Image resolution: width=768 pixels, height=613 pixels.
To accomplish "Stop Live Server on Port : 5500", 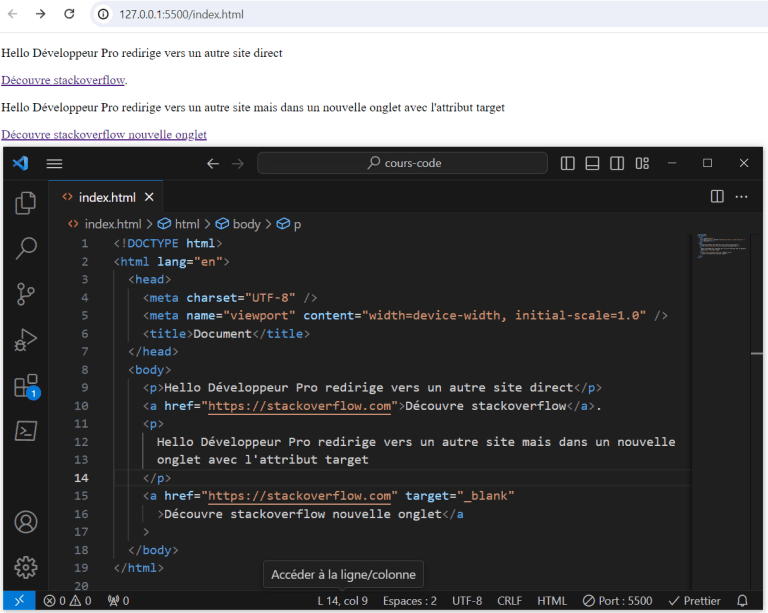I will point(618,601).
